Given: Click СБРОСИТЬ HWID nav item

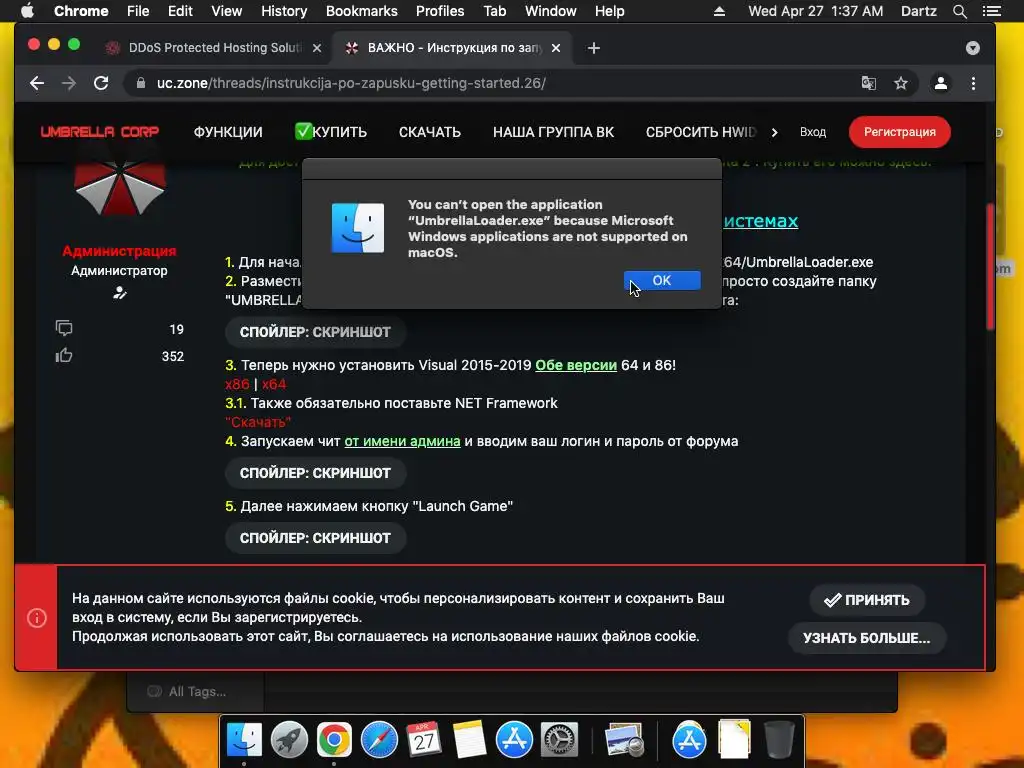Looking at the screenshot, I should point(701,132).
